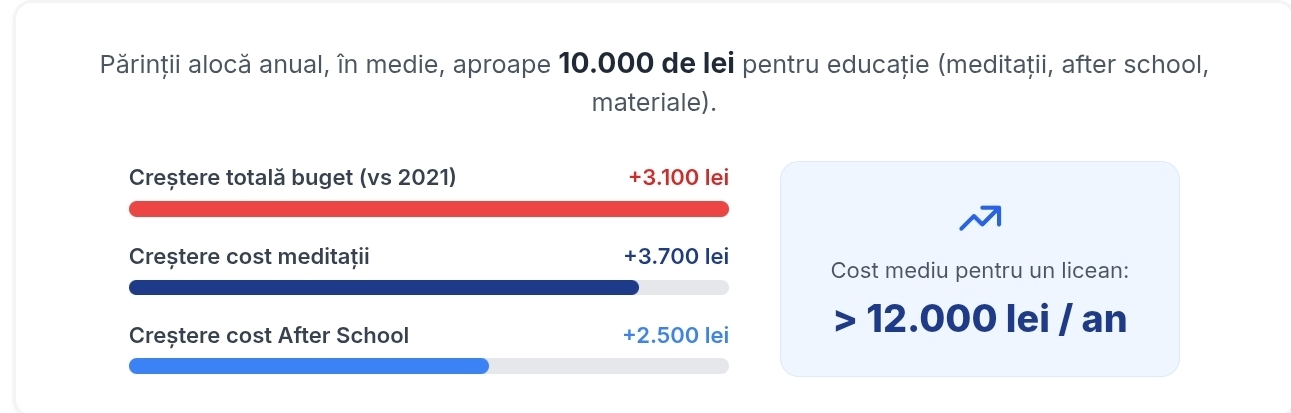Click the unfilled gray part of After School bar

609,366
